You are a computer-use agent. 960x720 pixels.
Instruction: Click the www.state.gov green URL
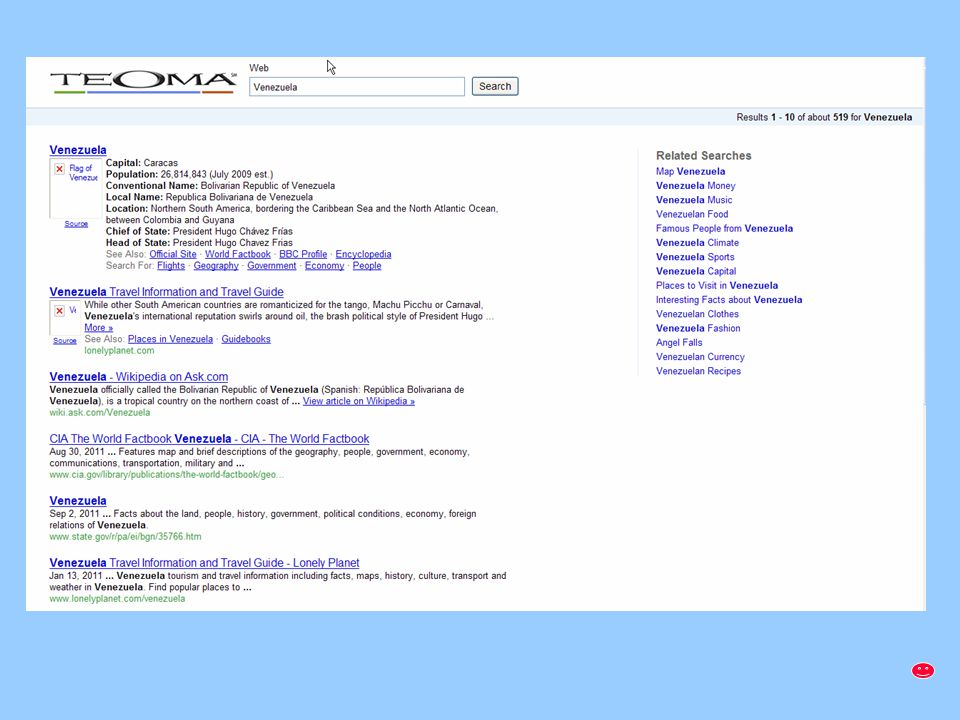pos(126,536)
